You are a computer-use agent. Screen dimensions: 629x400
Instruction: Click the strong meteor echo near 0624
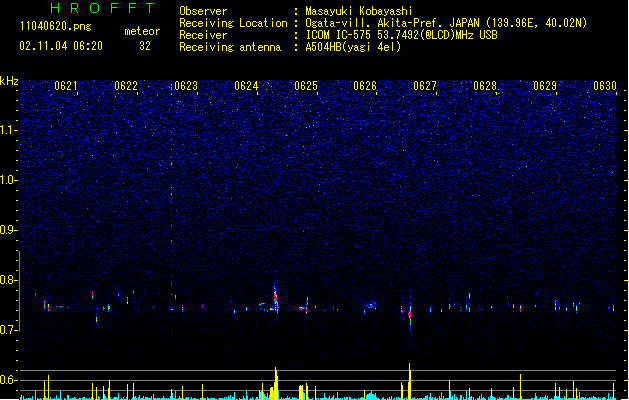(275, 299)
